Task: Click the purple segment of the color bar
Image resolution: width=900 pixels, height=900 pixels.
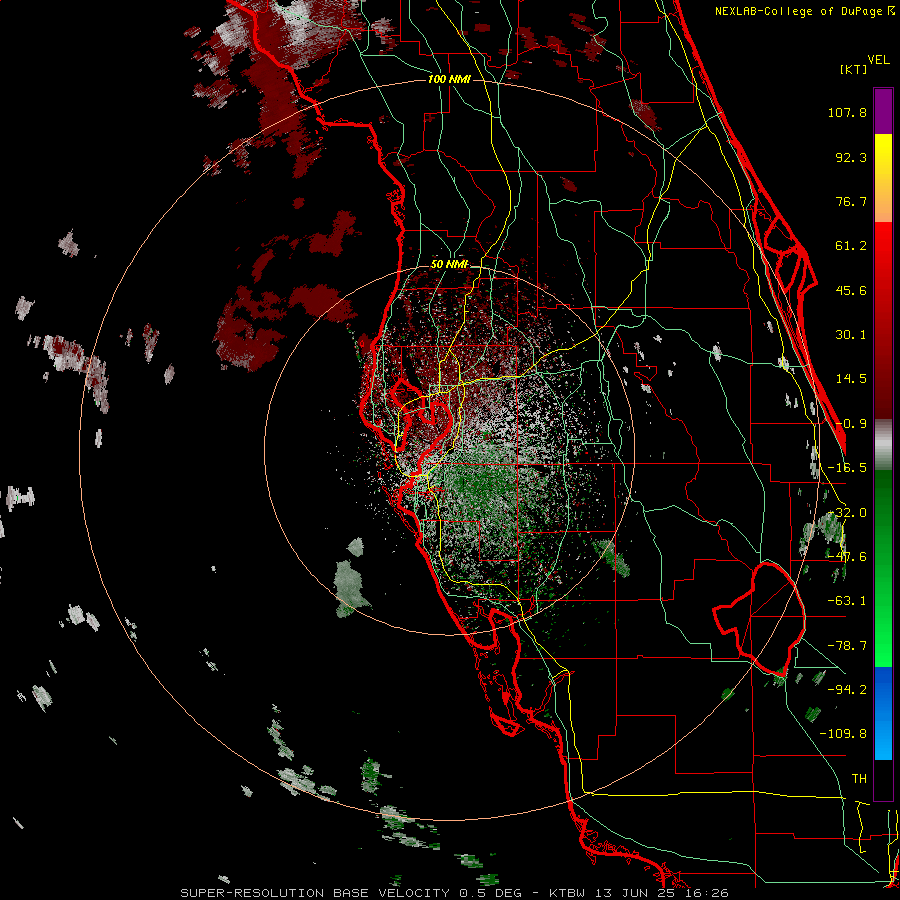Action: [x=883, y=111]
